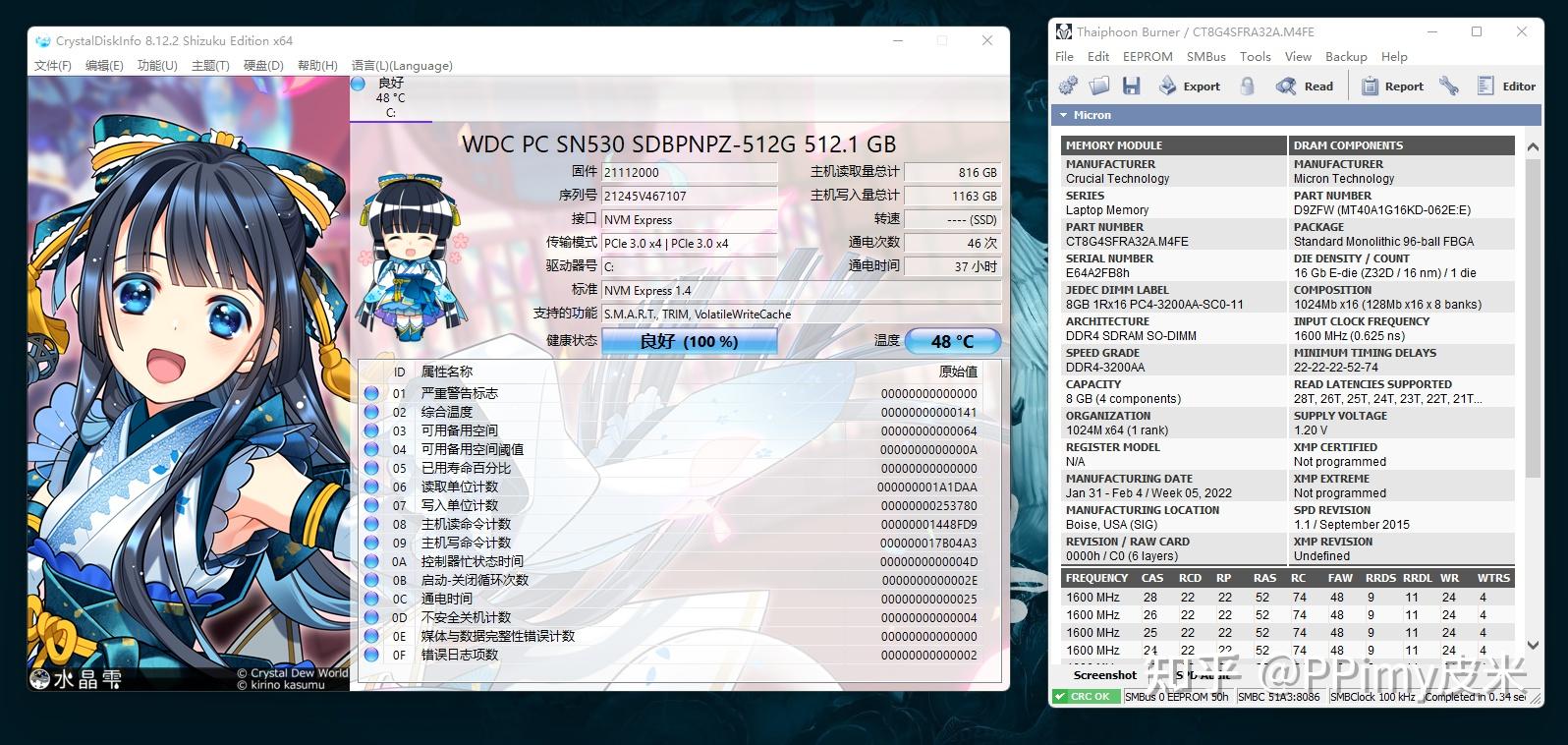This screenshot has height=745, width=1568.
Task: Click status orb for attribute 0B 启动-关闭循环次数
Action: [371, 580]
